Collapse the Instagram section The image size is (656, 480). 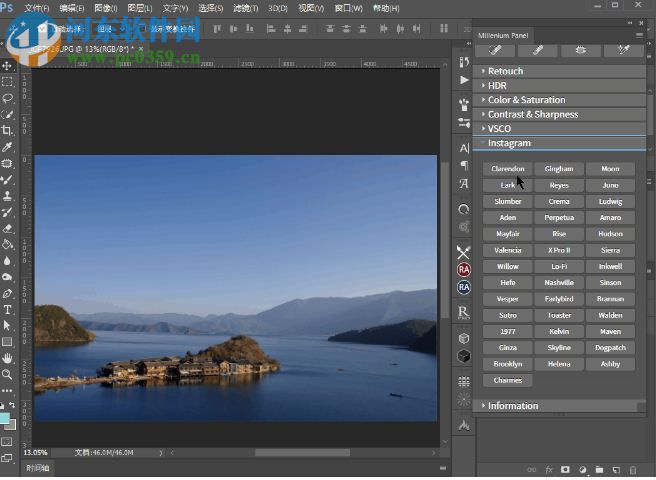[x=559, y=143]
